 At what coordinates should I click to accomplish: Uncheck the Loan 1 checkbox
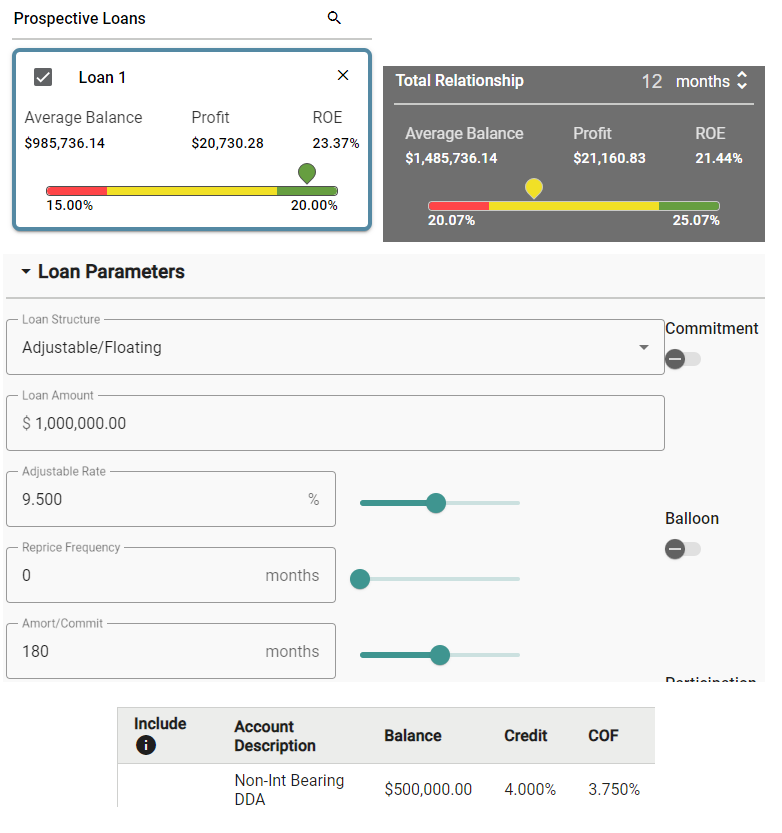coord(43,77)
